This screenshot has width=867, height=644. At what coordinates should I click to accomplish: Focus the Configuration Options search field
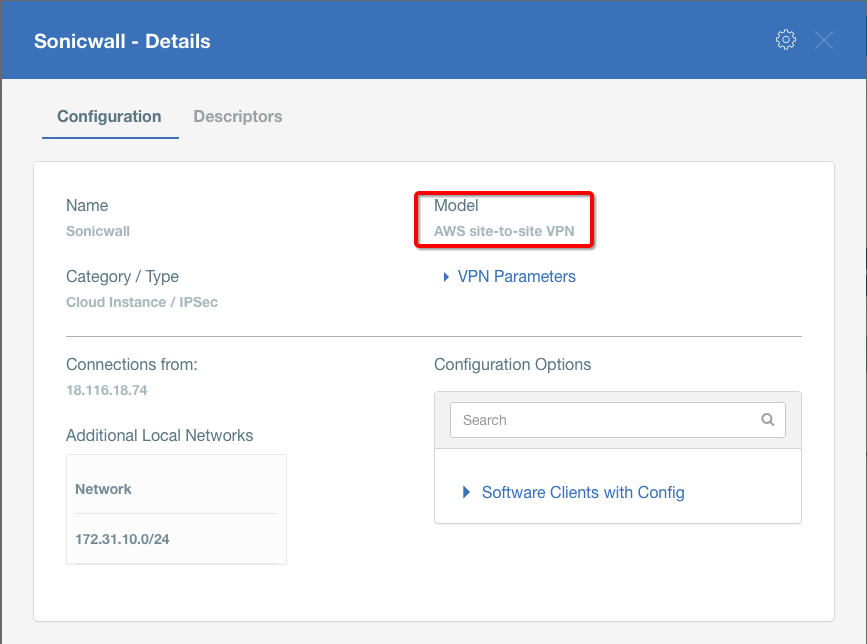[x=618, y=420]
